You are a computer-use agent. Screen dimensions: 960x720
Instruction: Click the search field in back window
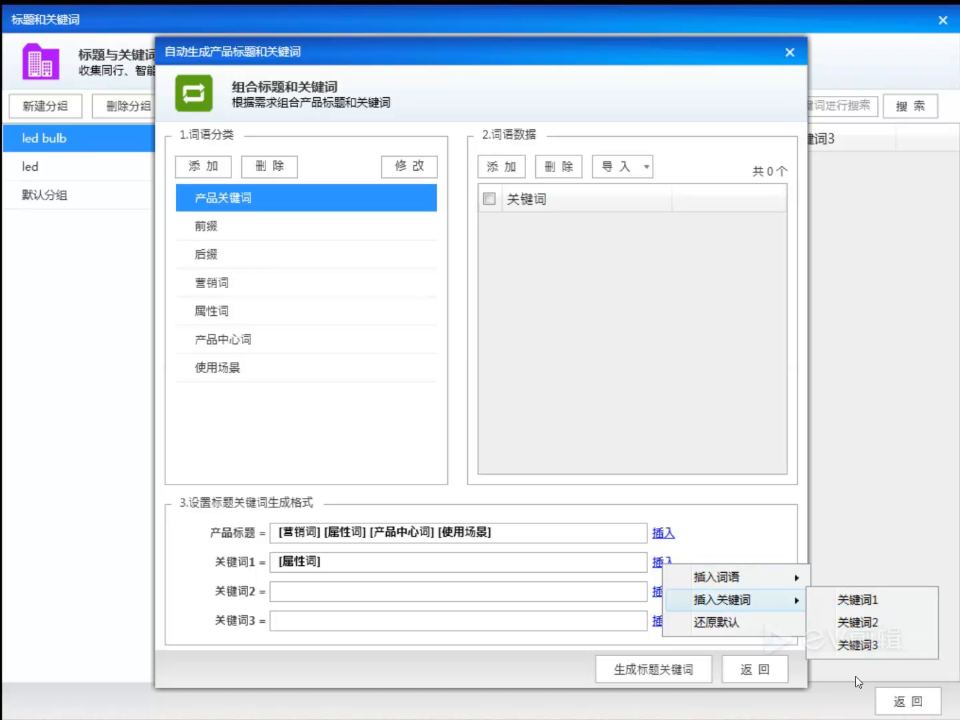point(843,106)
